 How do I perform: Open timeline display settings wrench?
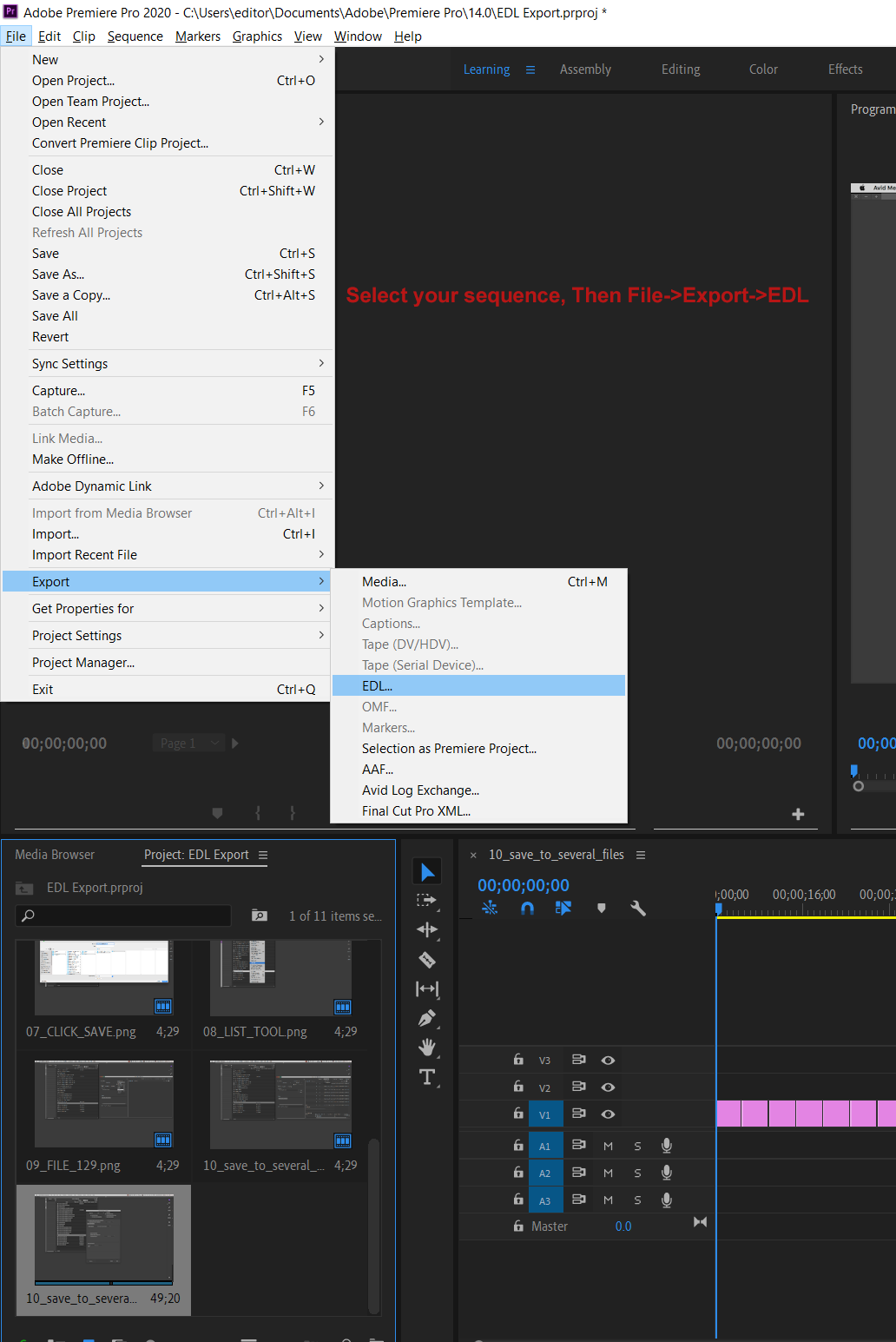(x=638, y=909)
